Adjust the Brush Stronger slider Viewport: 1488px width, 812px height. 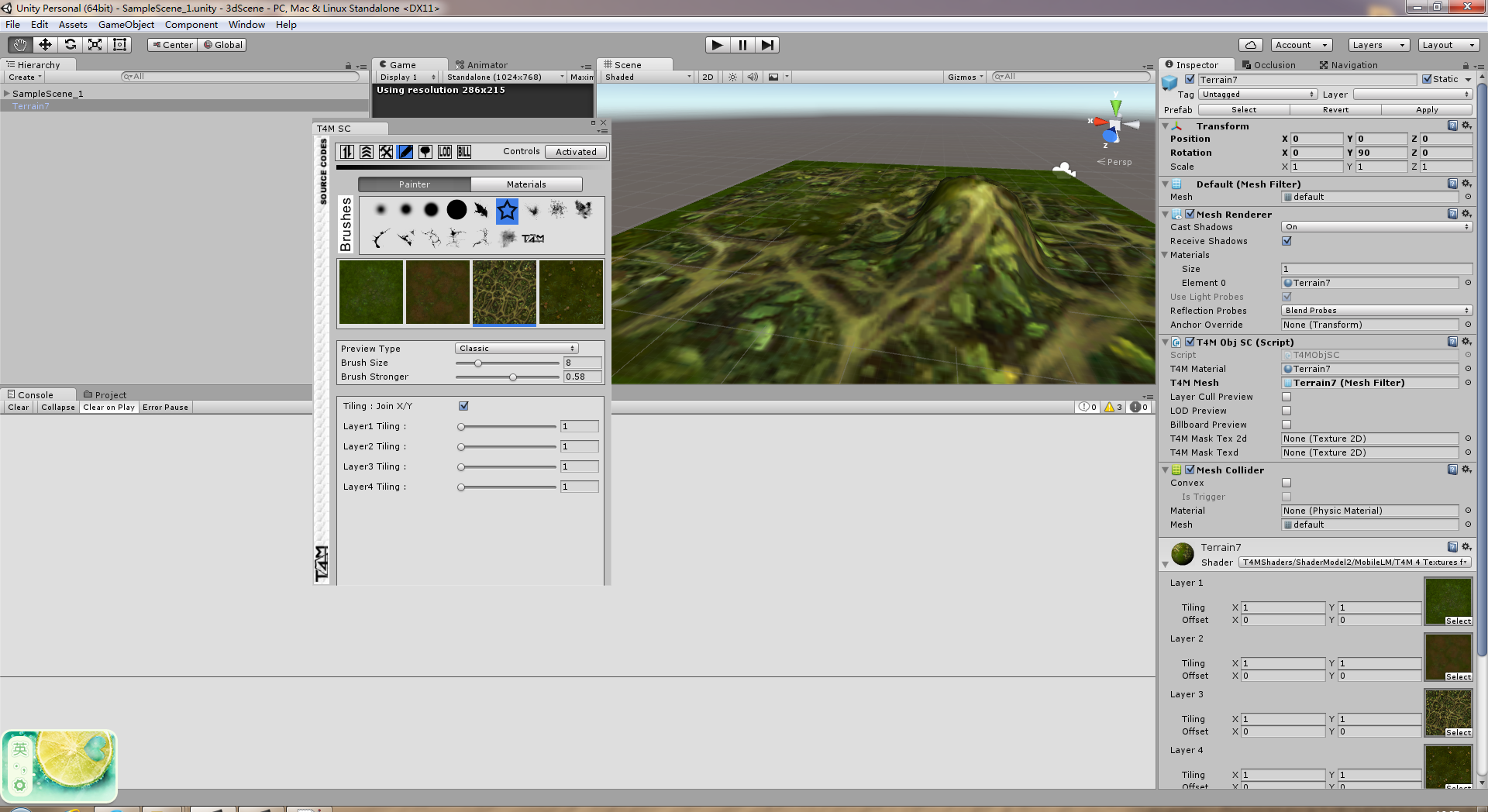pyautogui.click(x=507, y=377)
